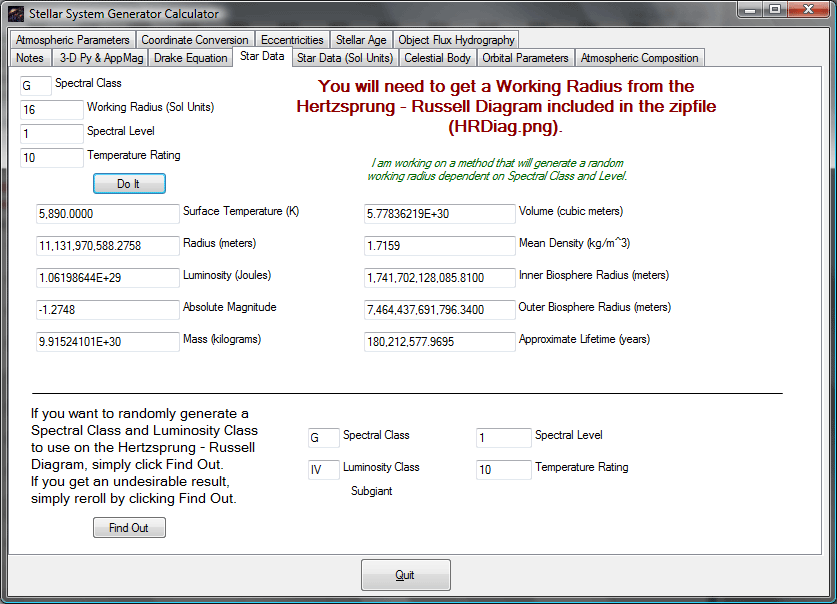Open the Coordinate Conversion tab

click(194, 40)
